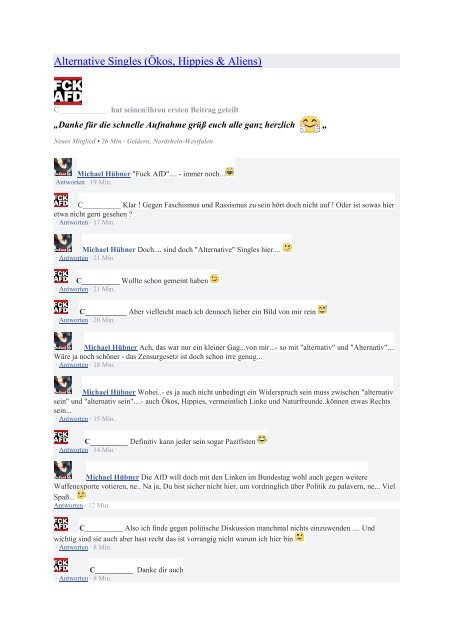This screenshot has height=640, width=452.
Task: Click Antworten under the 19 Min. comment
Action: click(x=70, y=182)
